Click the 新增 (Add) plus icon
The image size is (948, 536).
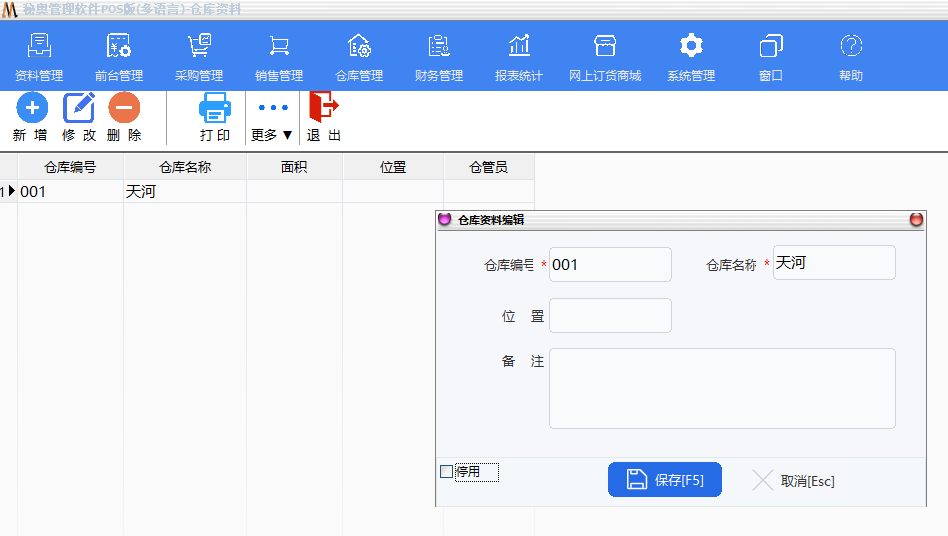click(32, 108)
